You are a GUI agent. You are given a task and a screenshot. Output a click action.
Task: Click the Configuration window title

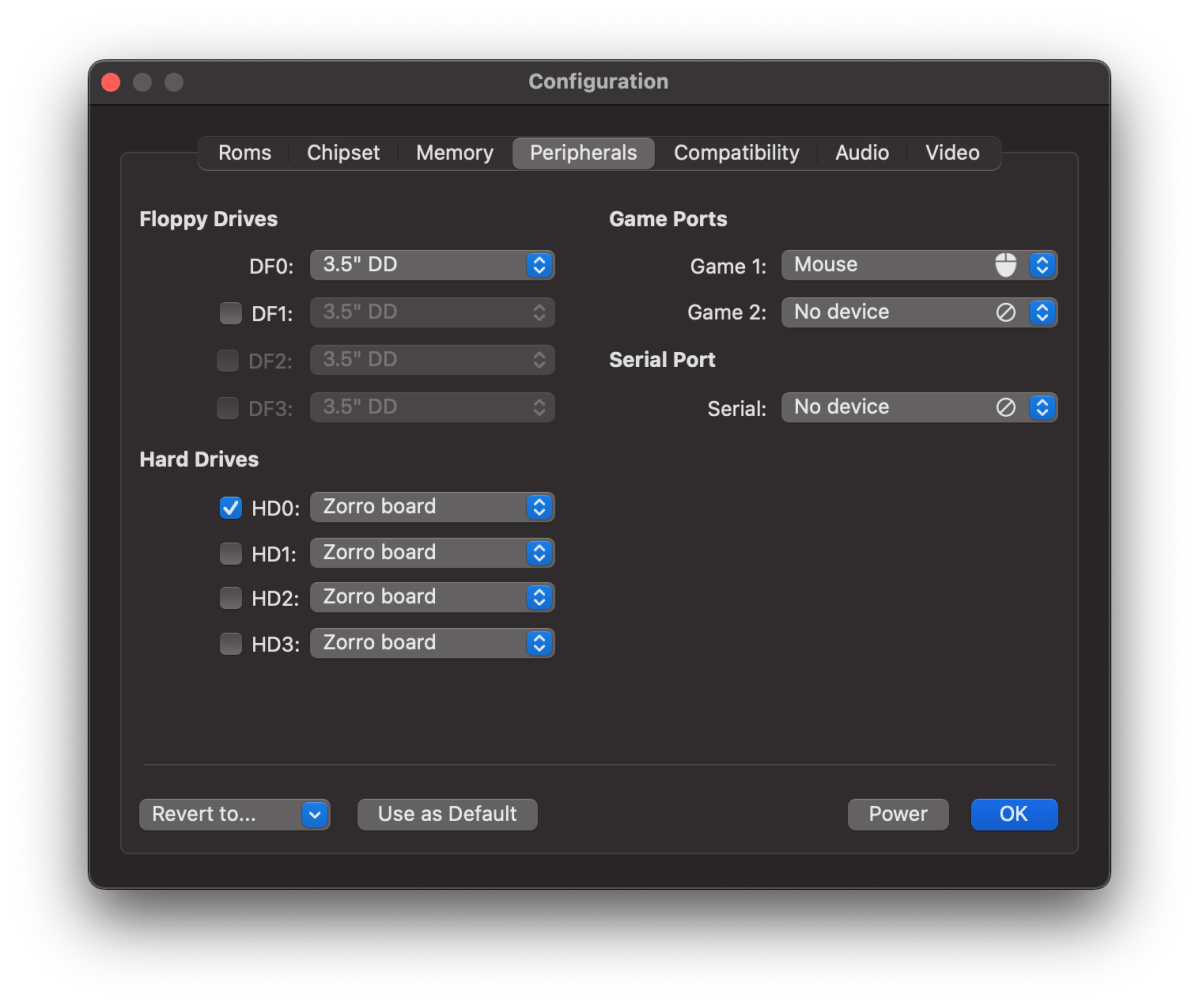(598, 82)
